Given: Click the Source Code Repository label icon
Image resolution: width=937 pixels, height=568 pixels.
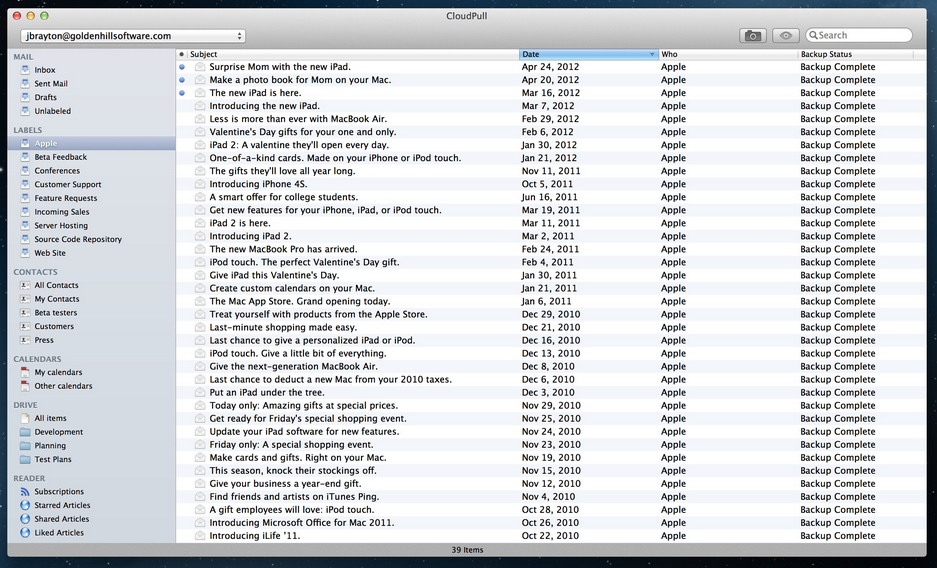Looking at the screenshot, I should point(25,239).
